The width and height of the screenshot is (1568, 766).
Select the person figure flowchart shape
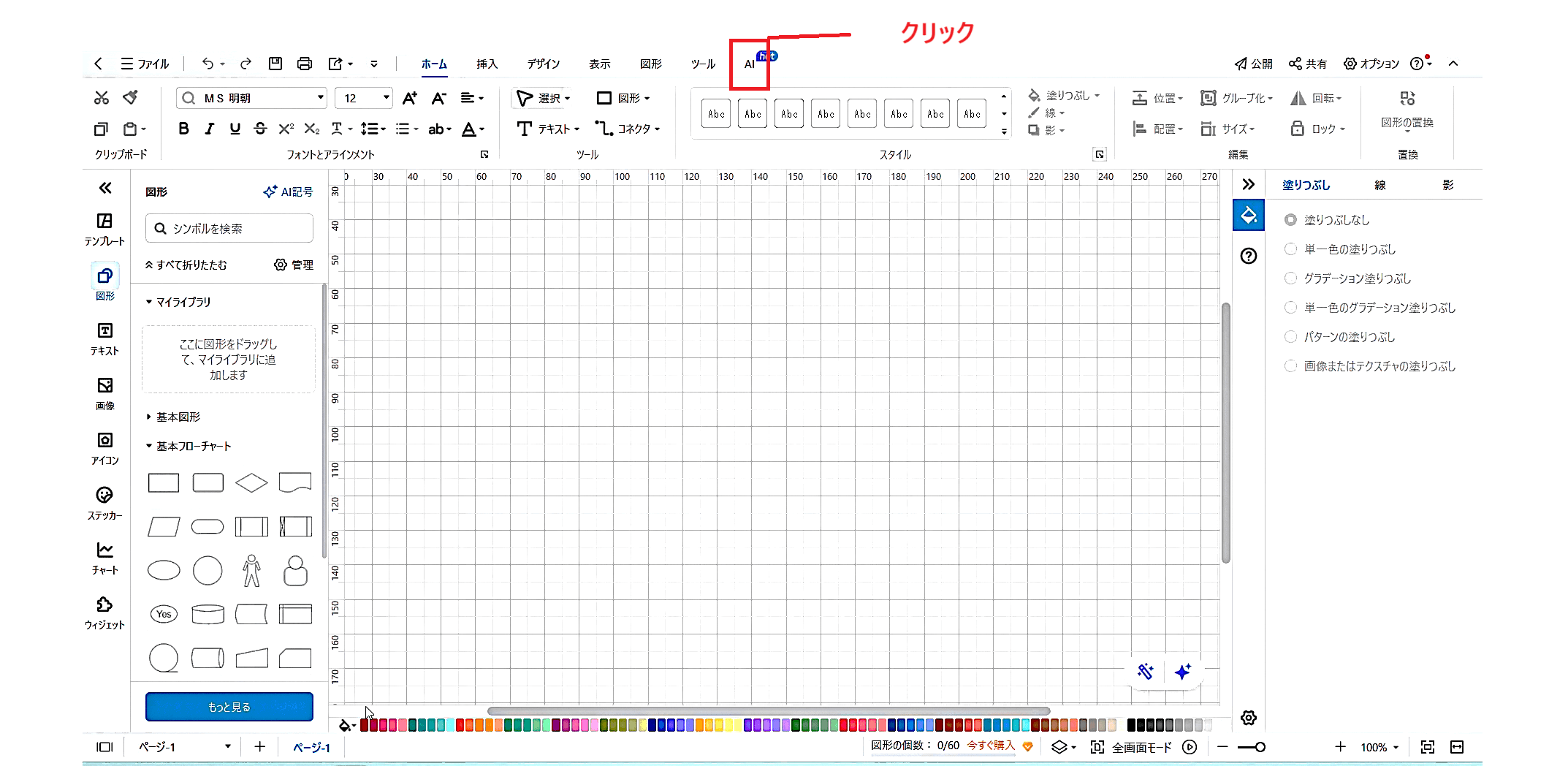click(x=251, y=570)
